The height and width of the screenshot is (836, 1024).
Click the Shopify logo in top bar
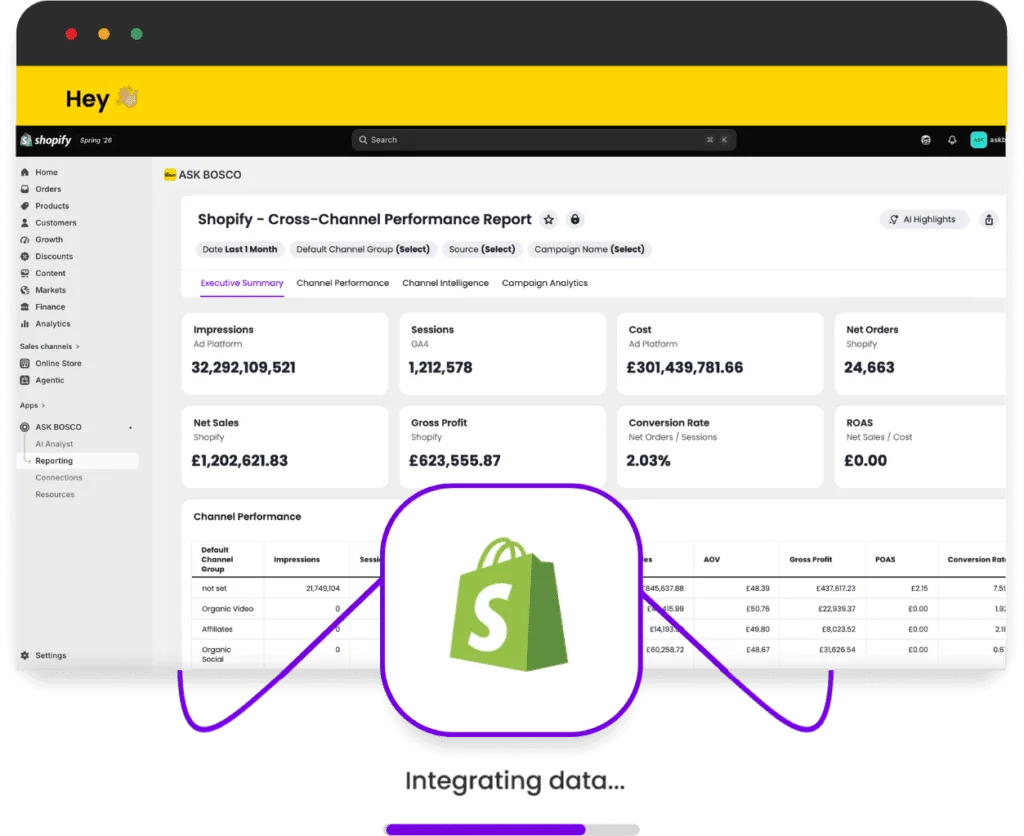click(46, 140)
